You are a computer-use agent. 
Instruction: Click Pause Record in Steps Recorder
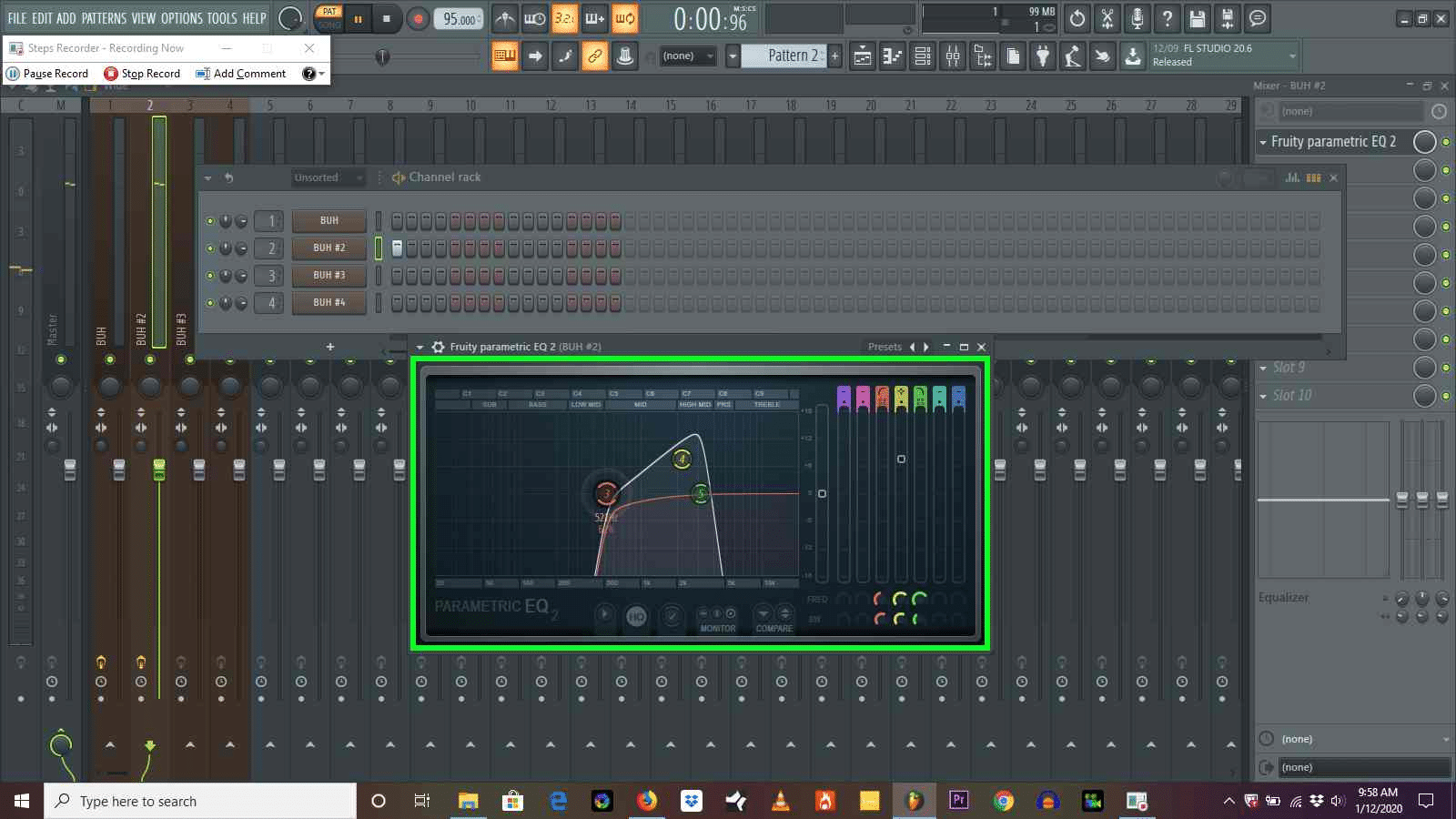point(47,74)
